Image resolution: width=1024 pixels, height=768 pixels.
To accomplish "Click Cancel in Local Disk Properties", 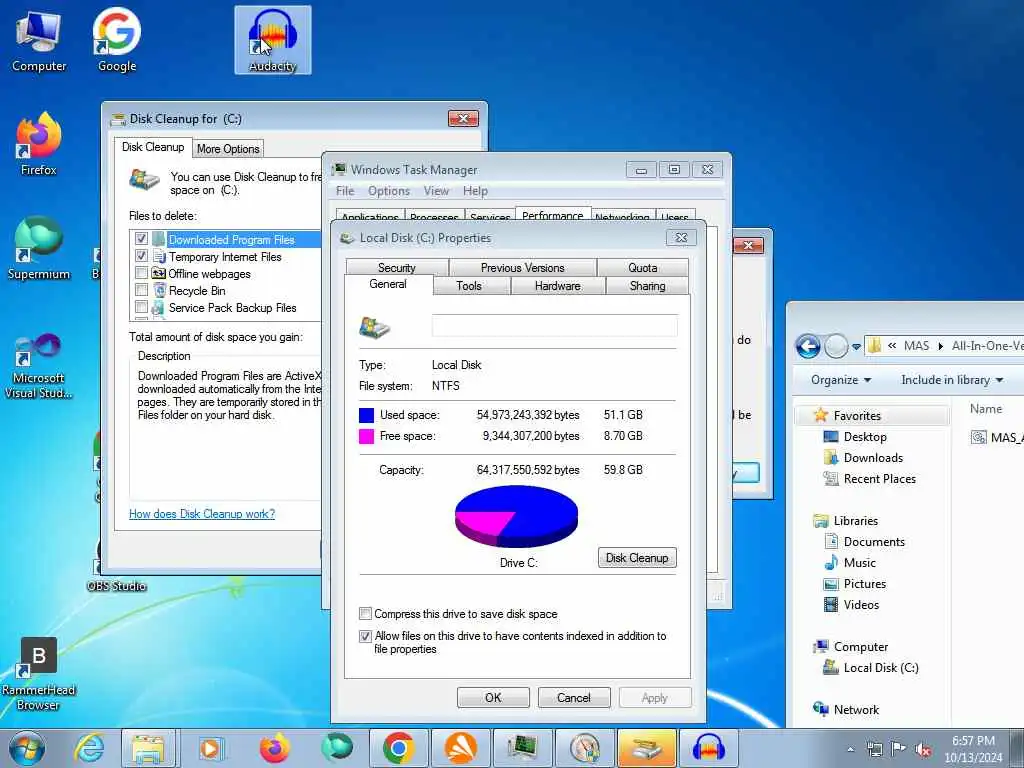I will pos(574,697).
